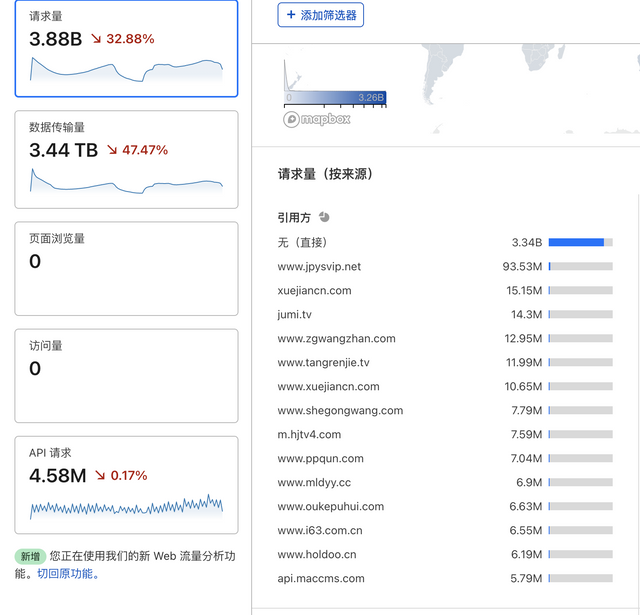Select the api.maccms.com referrer entry

tap(321, 578)
